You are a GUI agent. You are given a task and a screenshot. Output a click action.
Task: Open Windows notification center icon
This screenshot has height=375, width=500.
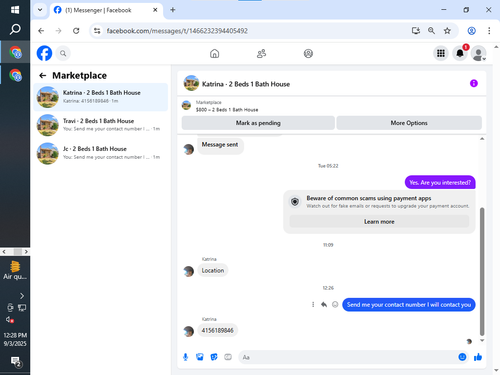15,361
